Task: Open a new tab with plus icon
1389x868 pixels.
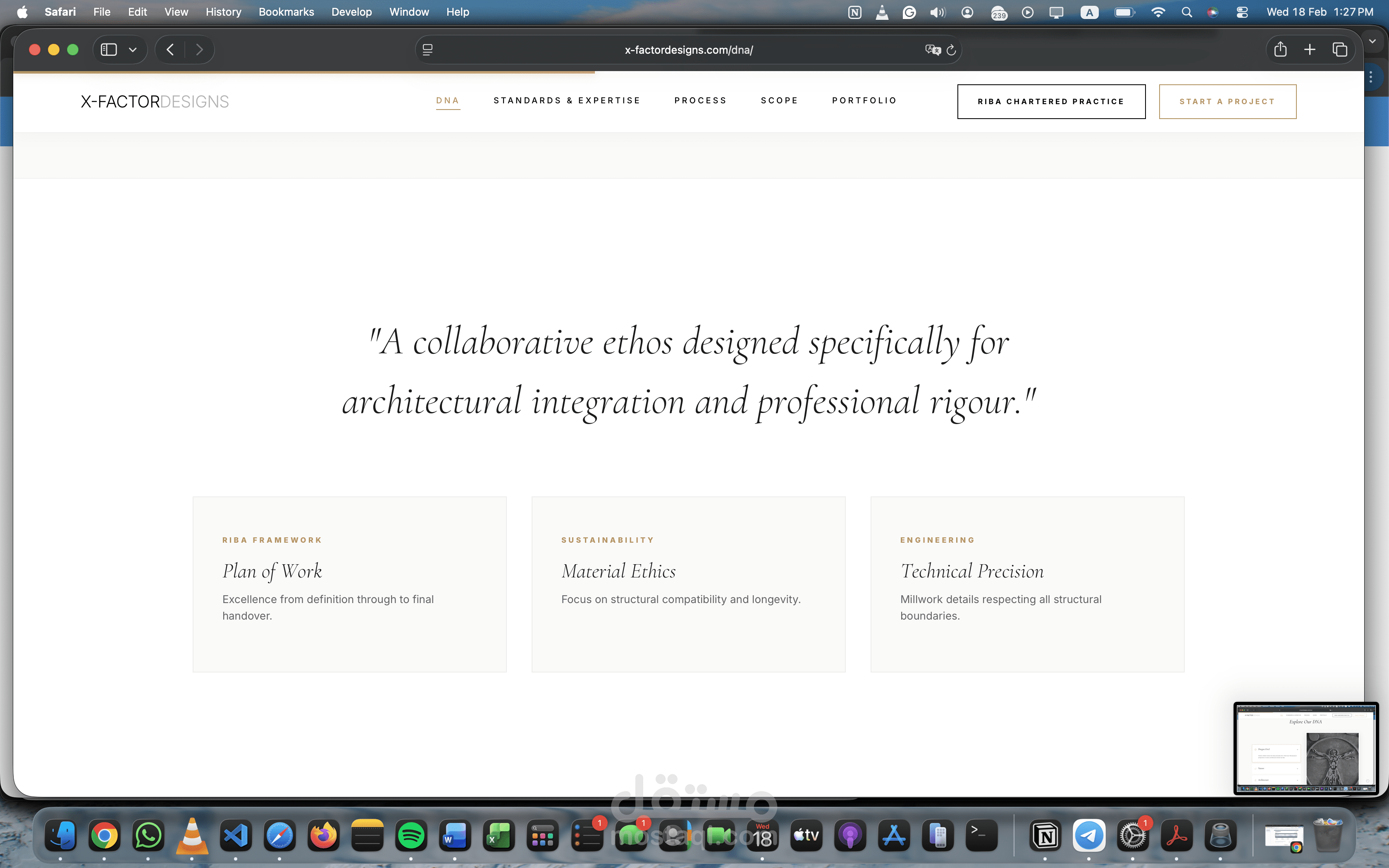Action: (1310, 50)
